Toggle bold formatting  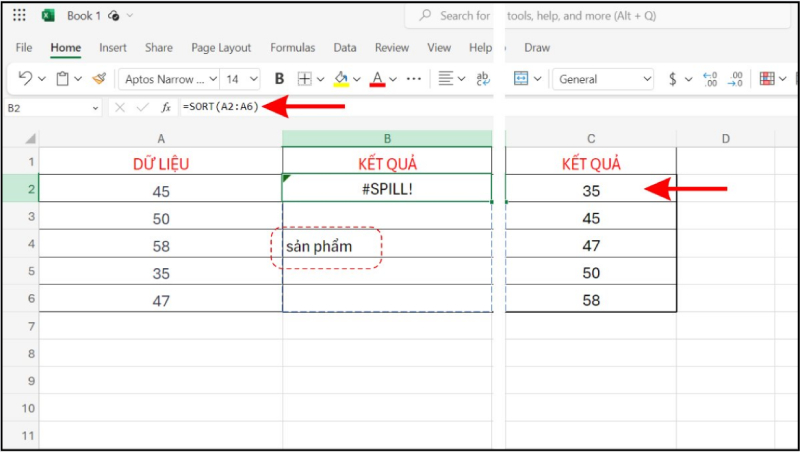279,79
